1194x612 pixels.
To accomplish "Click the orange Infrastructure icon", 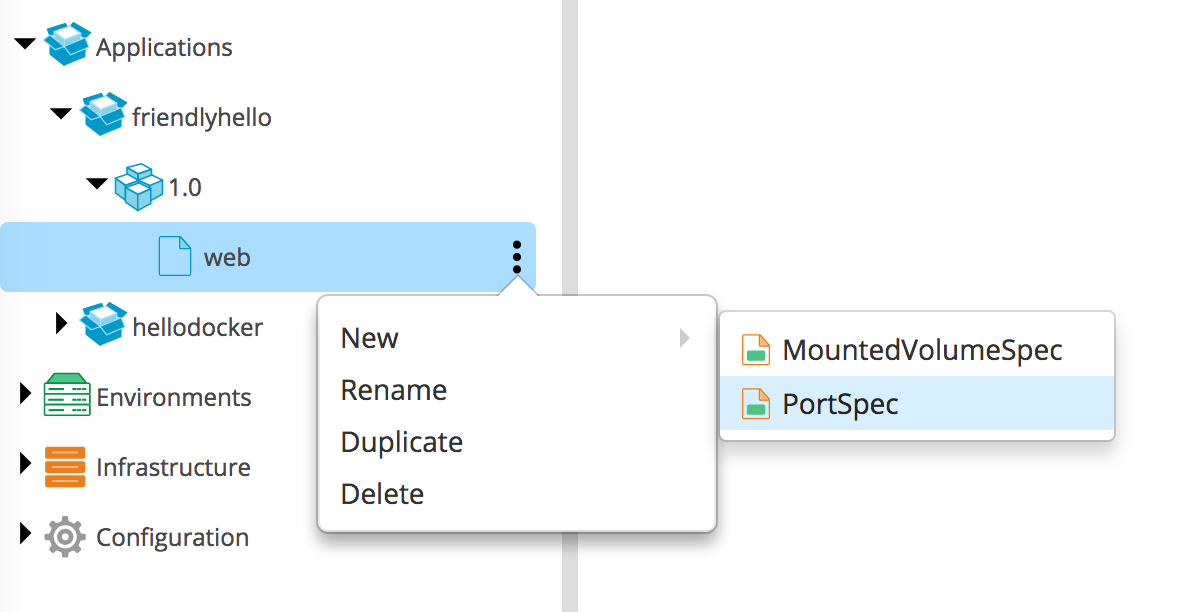I will (x=66, y=467).
